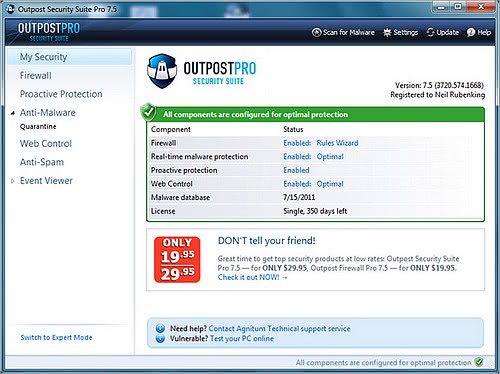Viewport: 500px width, 374px height.
Task: Select Event Viewer in sidebar
Action: tap(46, 181)
